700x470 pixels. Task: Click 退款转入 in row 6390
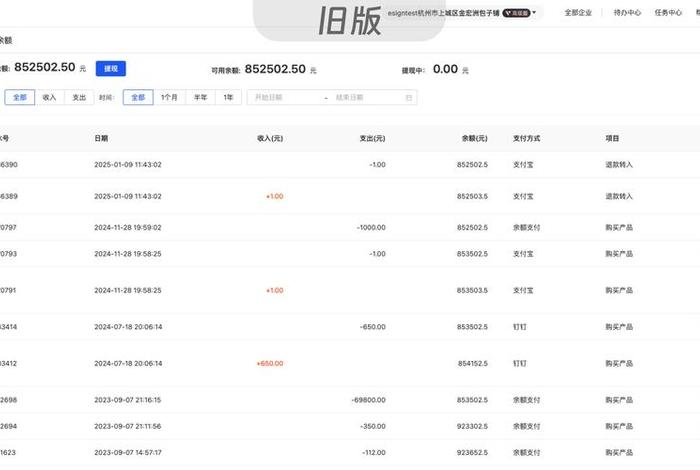tap(619, 165)
